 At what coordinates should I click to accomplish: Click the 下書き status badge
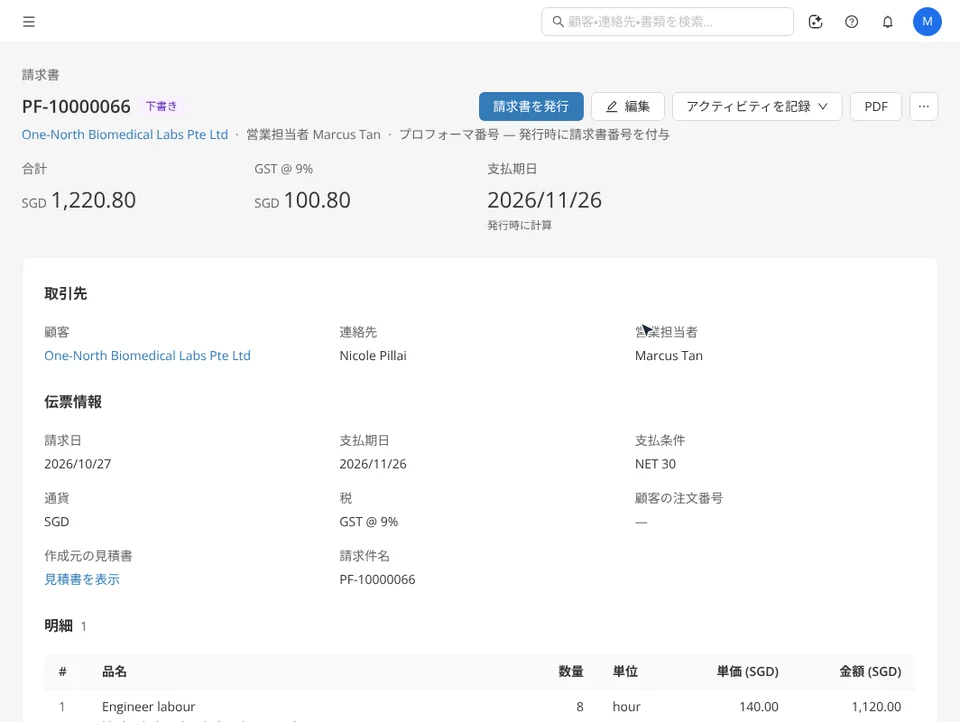pyautogui.click(x=161, y=107)
